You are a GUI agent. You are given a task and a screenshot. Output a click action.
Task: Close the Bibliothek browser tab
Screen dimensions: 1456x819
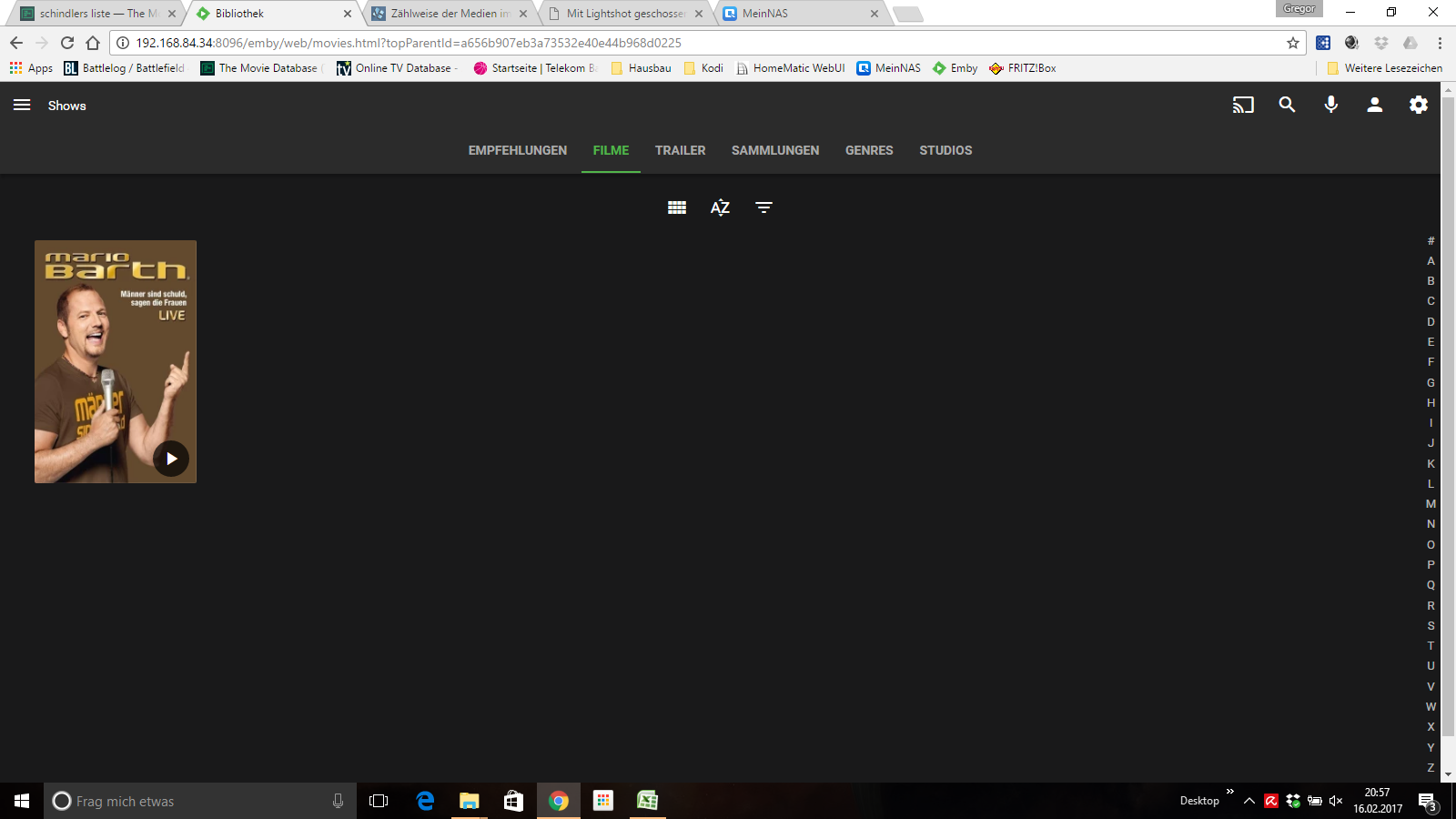[348, 14]
